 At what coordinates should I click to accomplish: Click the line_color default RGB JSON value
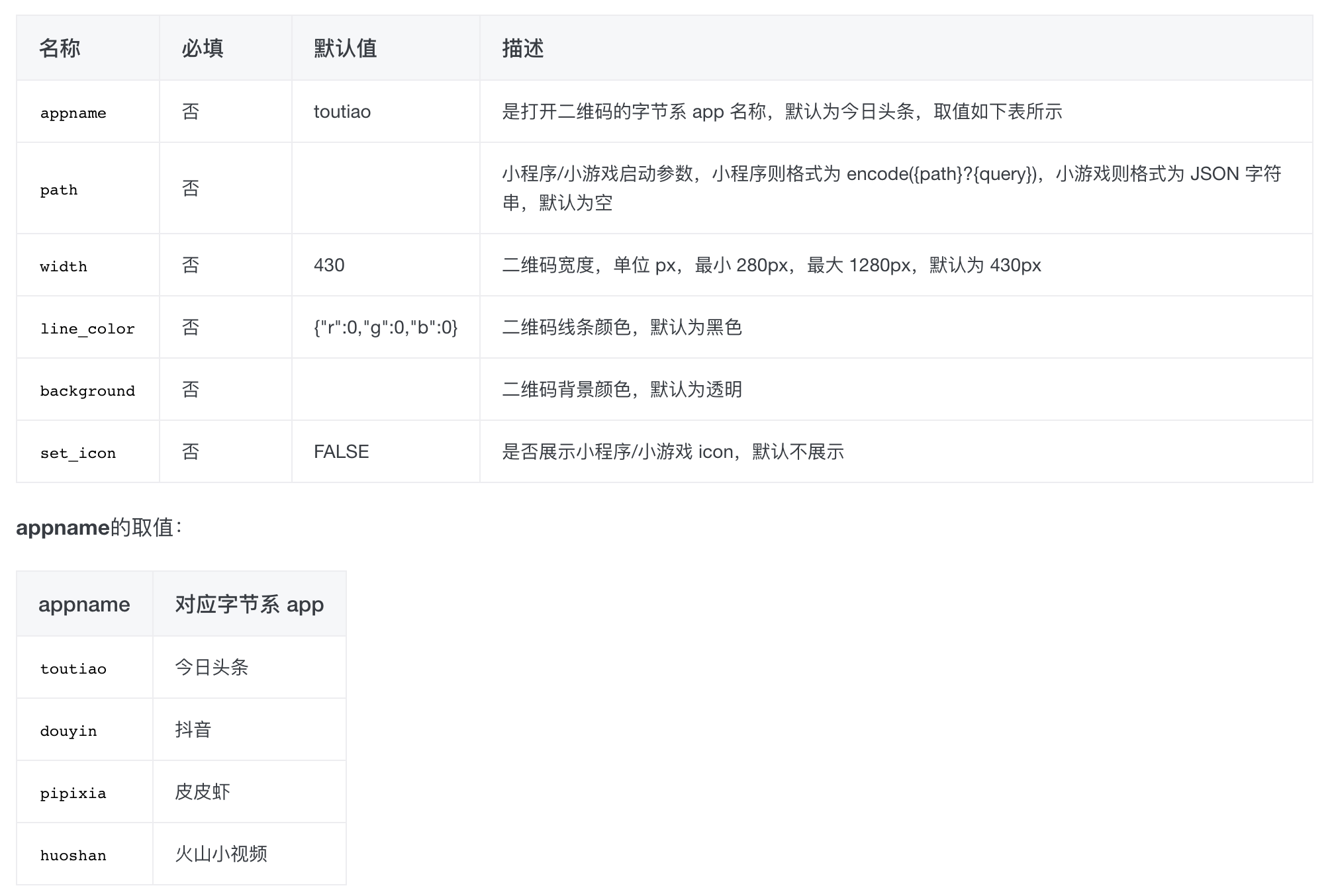385,328
